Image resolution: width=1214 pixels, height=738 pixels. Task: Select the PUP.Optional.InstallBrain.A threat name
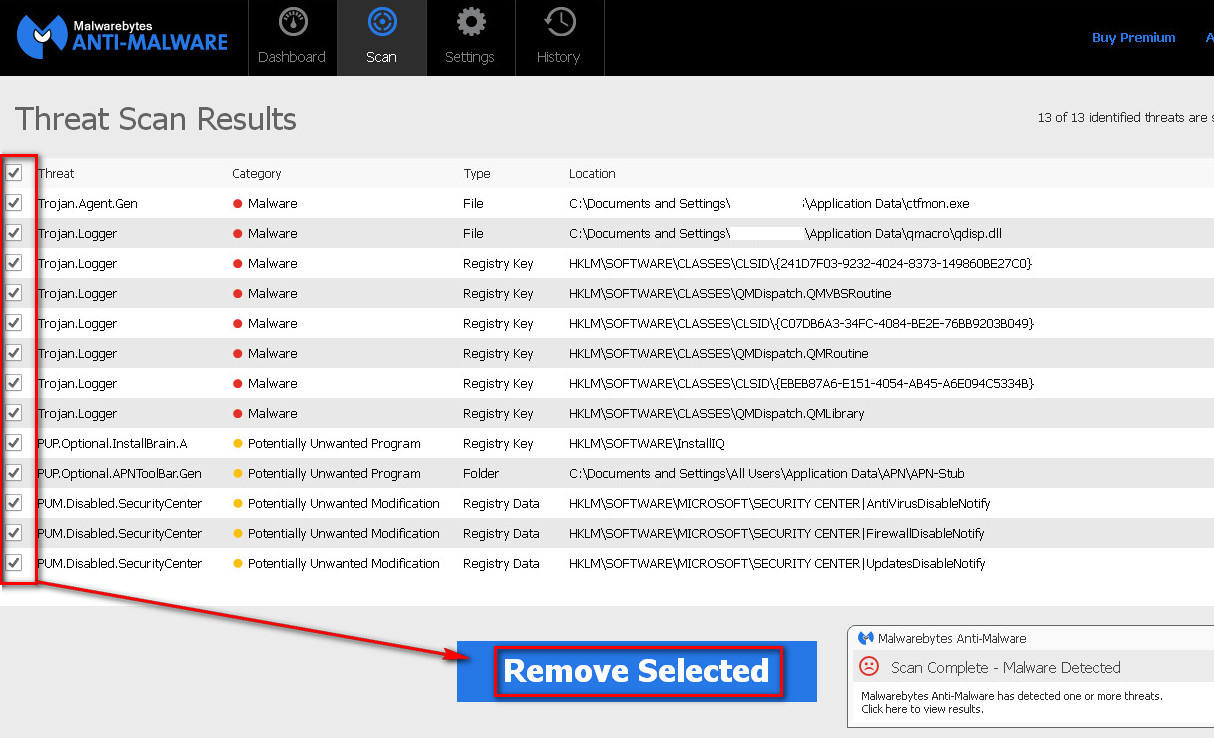click(x=112, y=443)
